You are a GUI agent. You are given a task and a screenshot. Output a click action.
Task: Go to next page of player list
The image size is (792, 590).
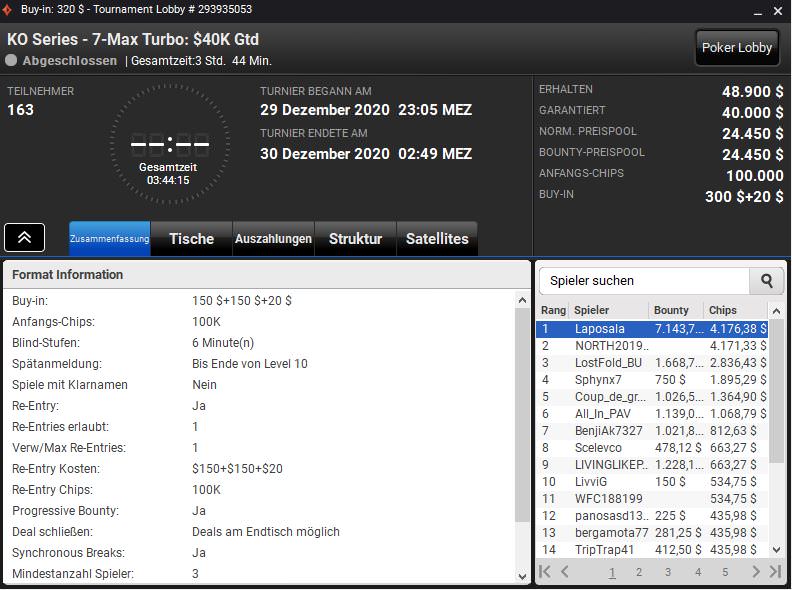(x=754, y=572)
